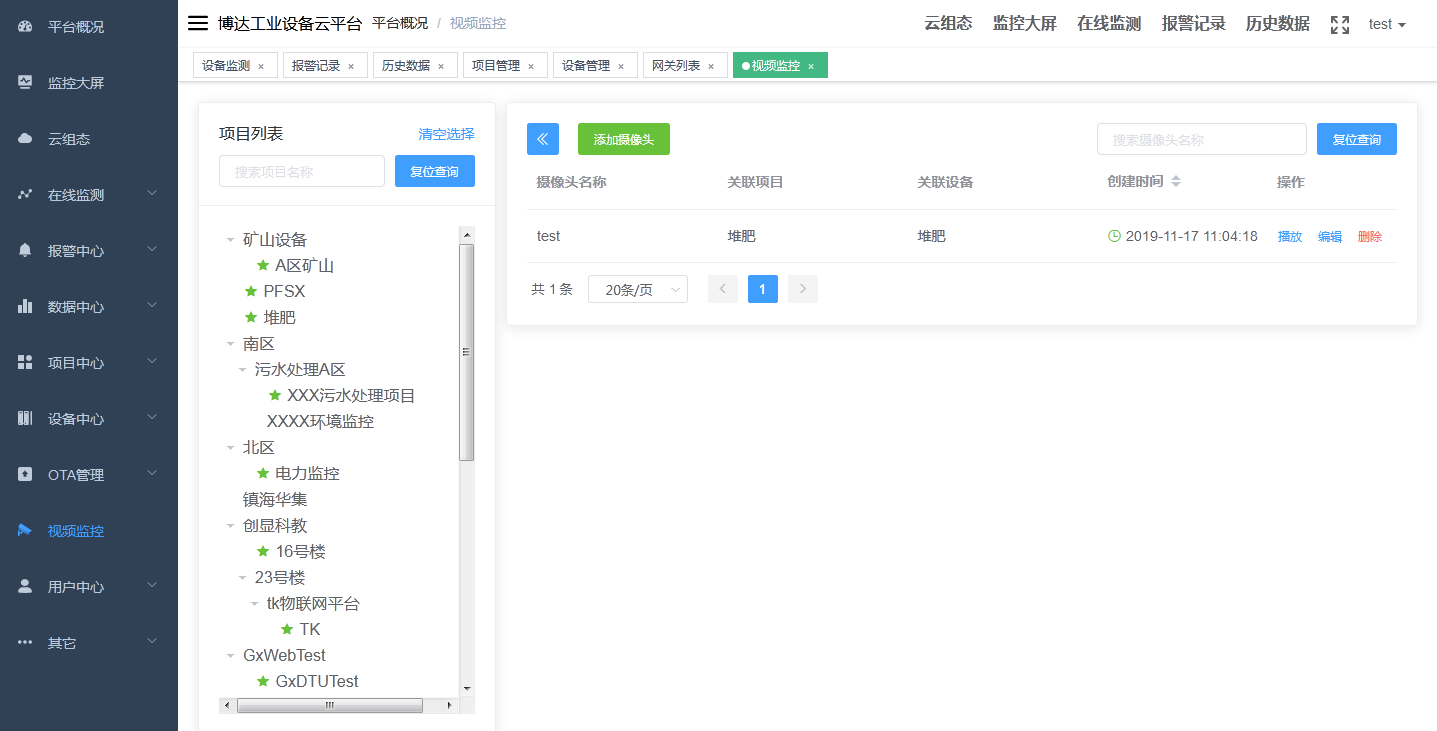Click the fullscreen icon in the top bar
The height and width of the screenshot is (731, 1437).
pos(1339,24)
